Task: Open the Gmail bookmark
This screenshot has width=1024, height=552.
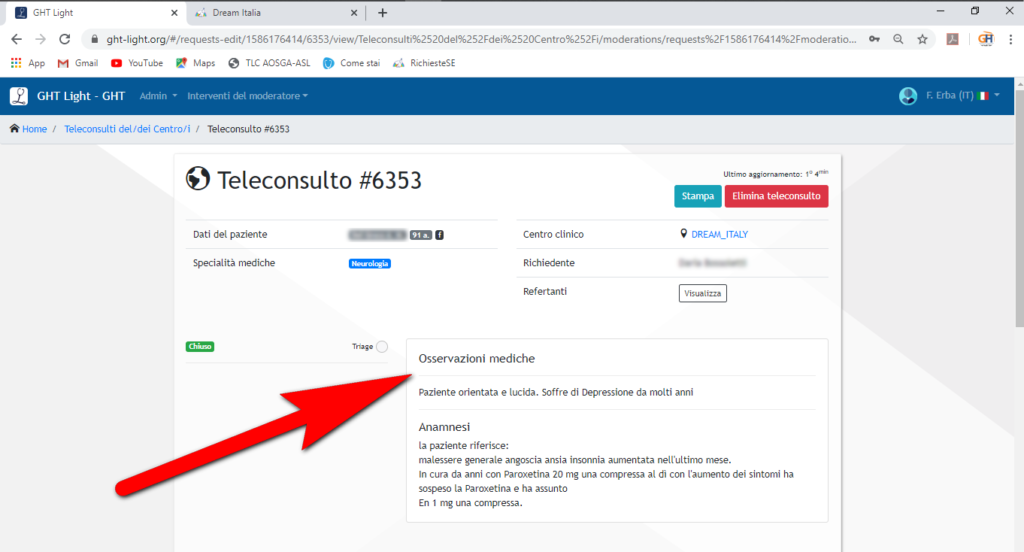Action: (78, 63)
